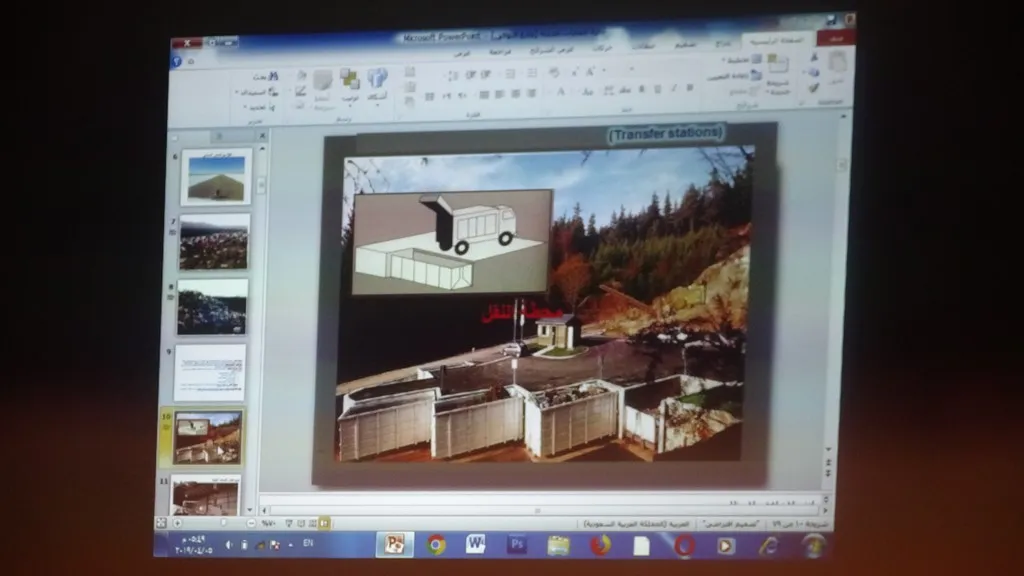Screen dimensions: 1024x576
Task: Switch to Slide Sorter view in status bar
Action: (313, 523)
